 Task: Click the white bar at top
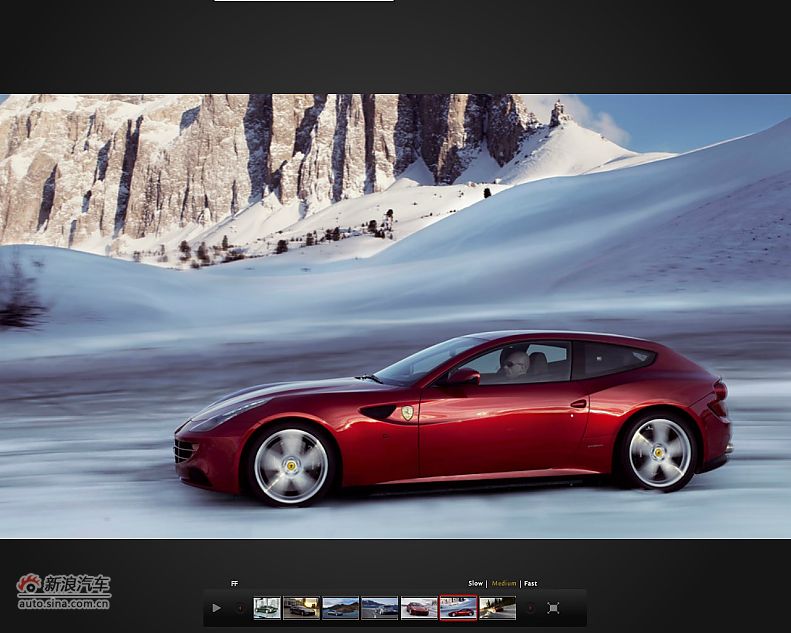point(303,1)
